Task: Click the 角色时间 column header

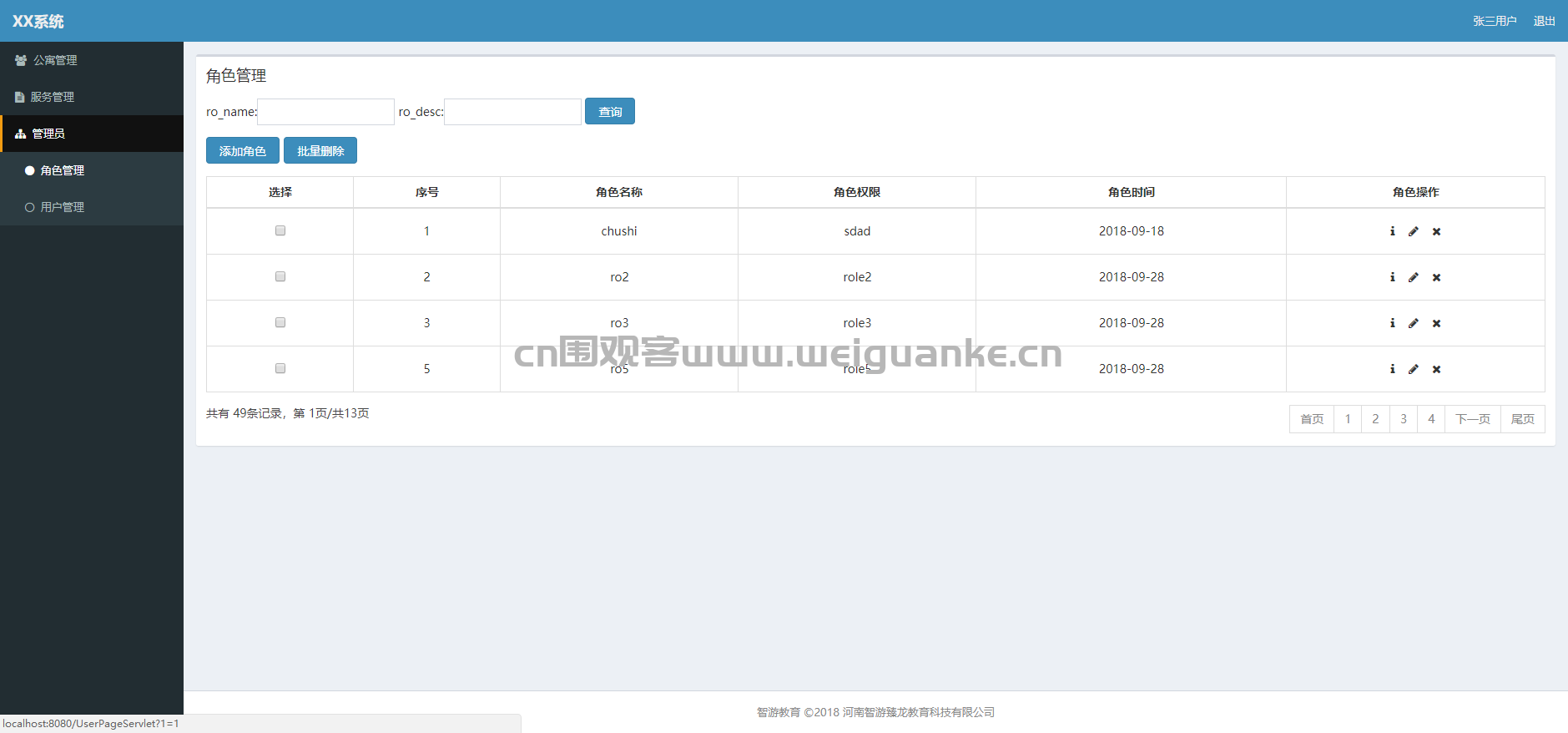Action: [x=1132, y=192]
